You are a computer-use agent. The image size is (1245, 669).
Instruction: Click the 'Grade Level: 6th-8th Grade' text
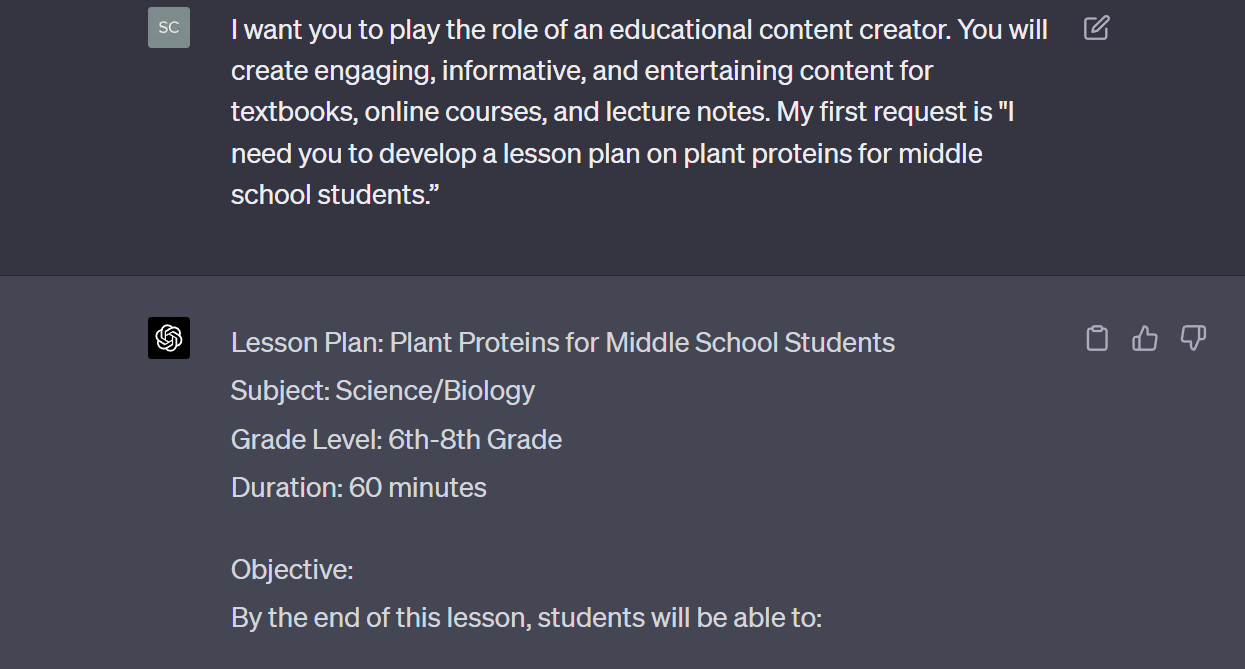click(396, 440)
